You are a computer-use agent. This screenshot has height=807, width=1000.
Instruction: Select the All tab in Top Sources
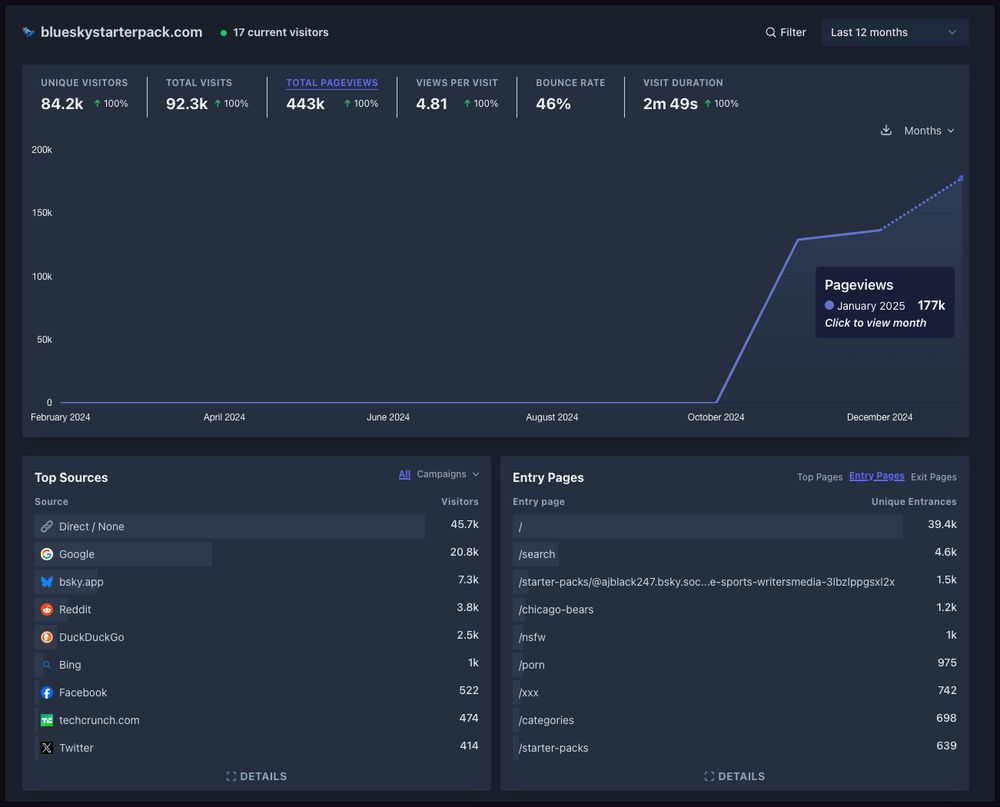(x=404, y=474)
